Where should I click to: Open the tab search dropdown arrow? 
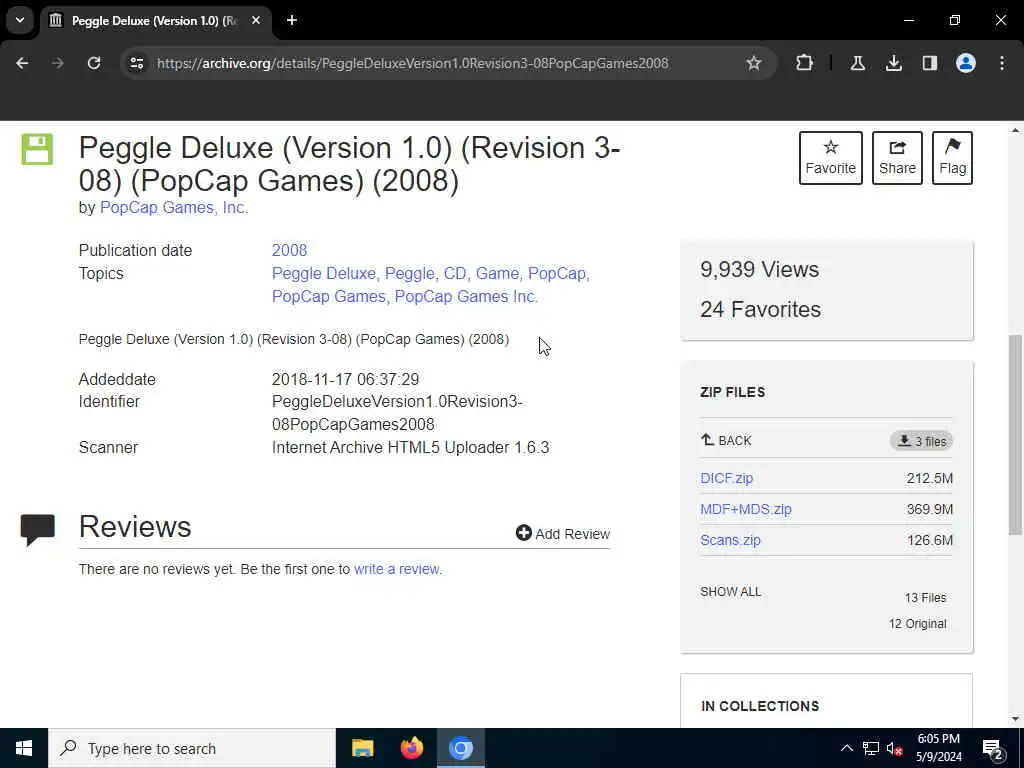click(x=20, y=20)
